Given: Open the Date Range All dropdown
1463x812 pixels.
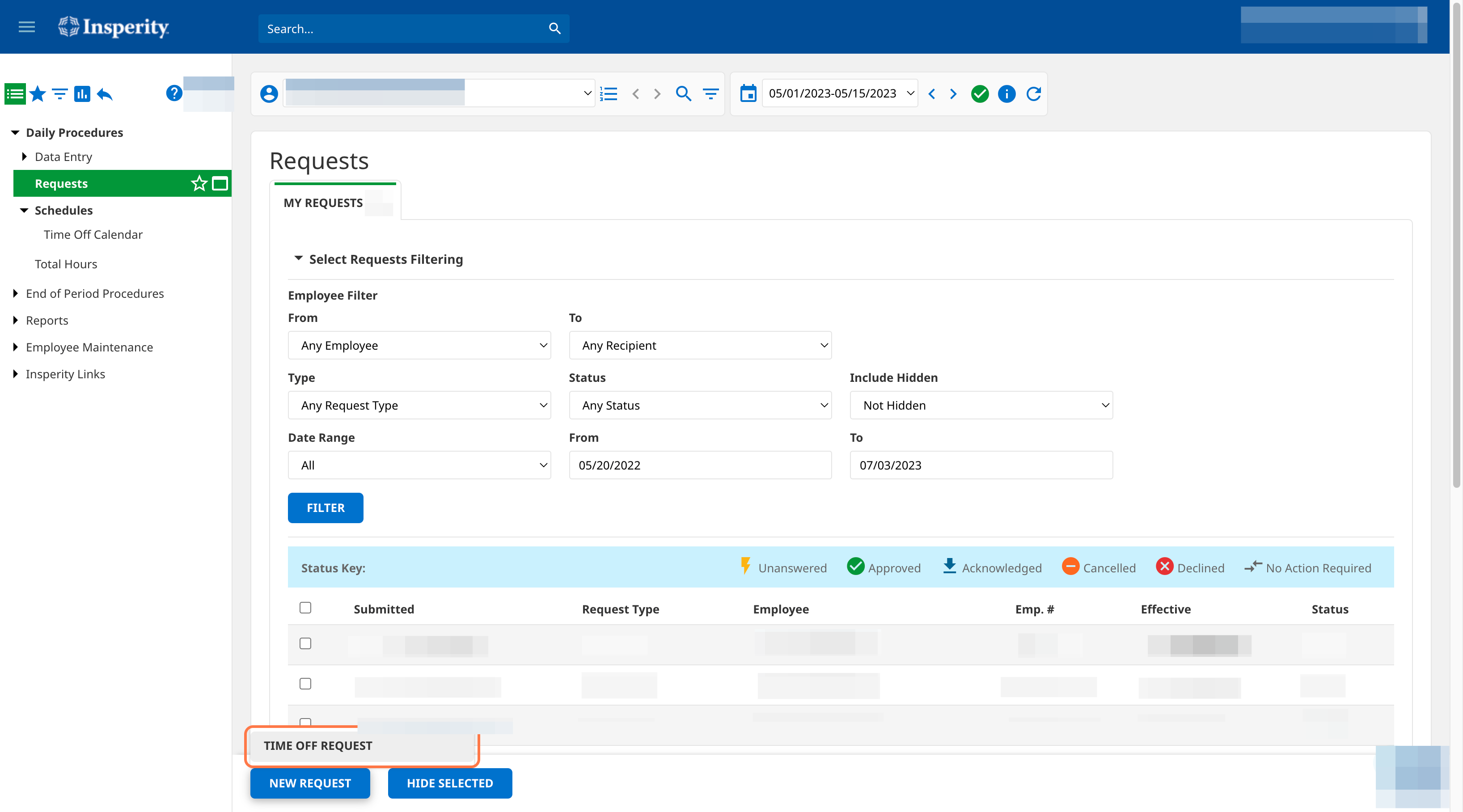Looking at the screenshot, I should (x=419, y=465).
